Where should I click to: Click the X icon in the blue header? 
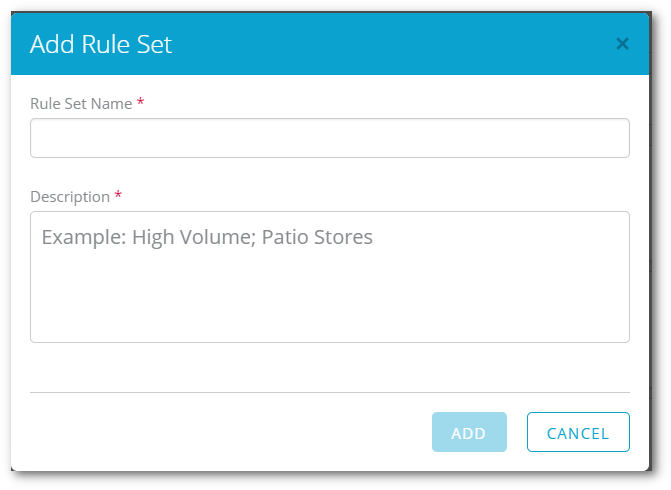point(622,44)
